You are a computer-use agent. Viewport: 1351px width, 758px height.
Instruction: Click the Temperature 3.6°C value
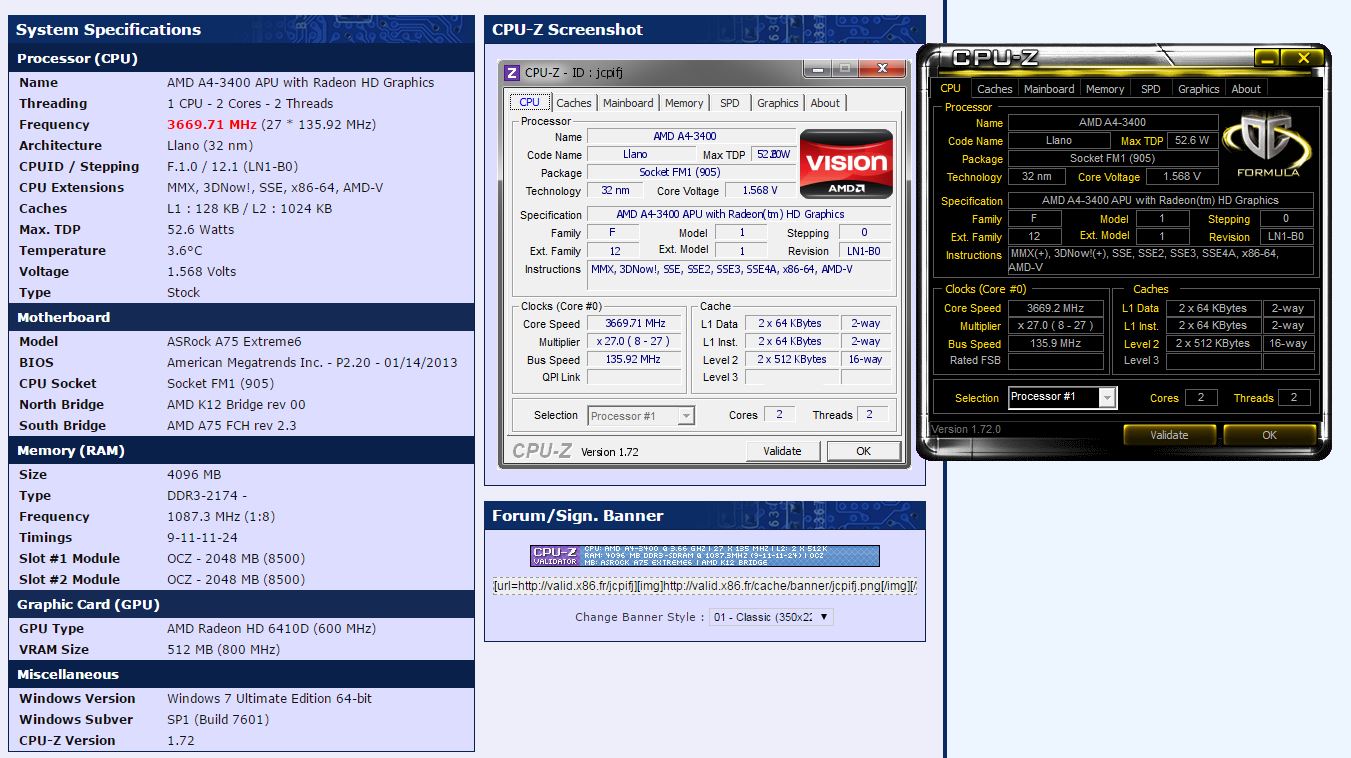185,251
